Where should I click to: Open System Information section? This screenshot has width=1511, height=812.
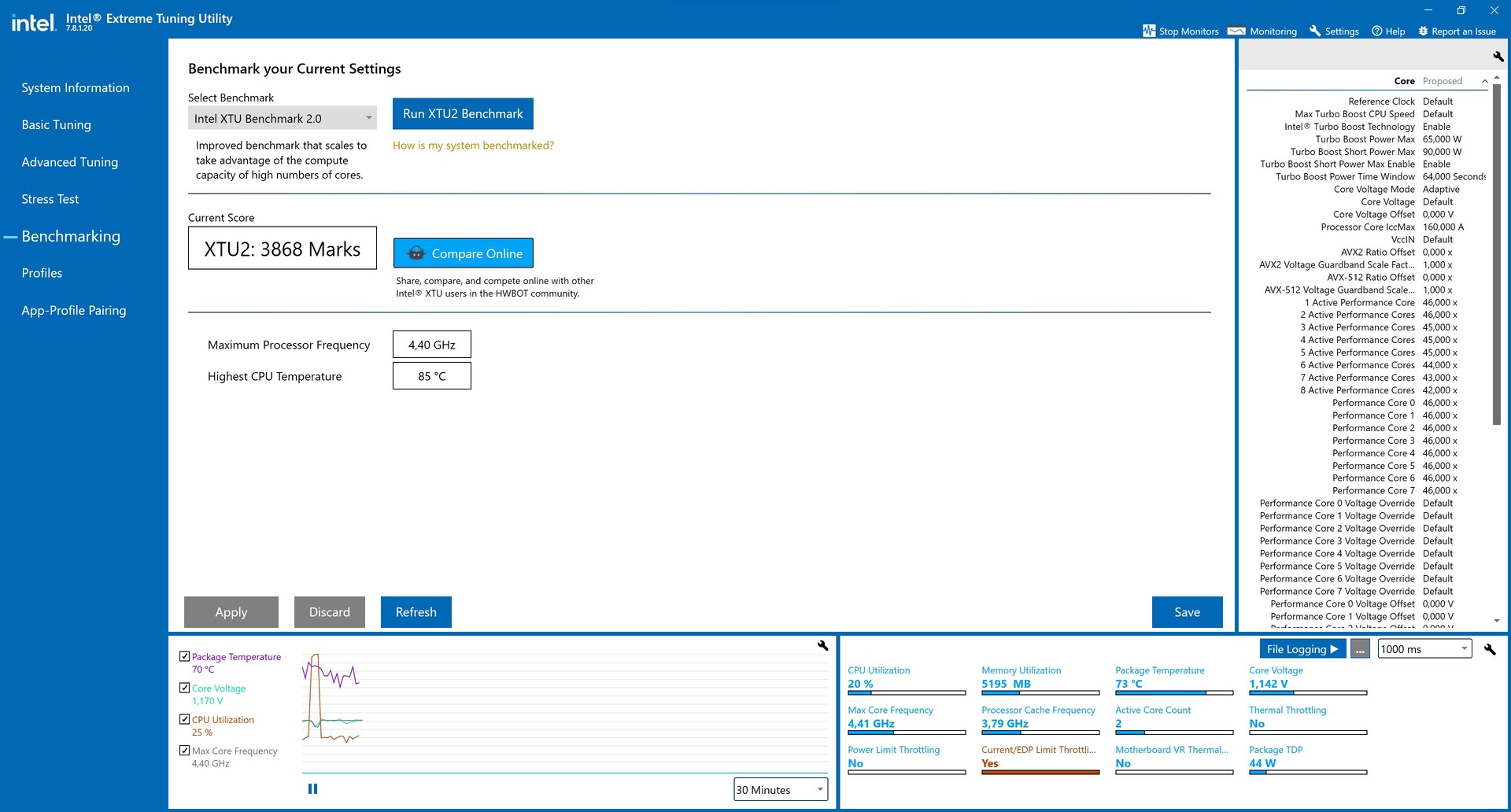click(76, 87)
